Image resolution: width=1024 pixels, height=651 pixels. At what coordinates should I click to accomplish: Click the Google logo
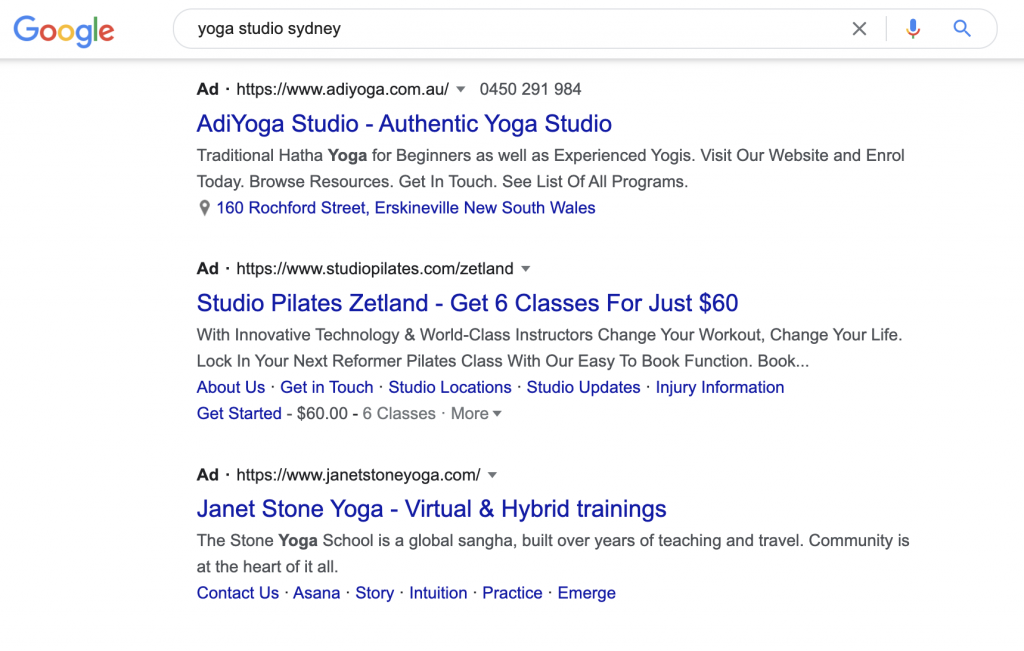pyautogui.click(x=64, y=30)
